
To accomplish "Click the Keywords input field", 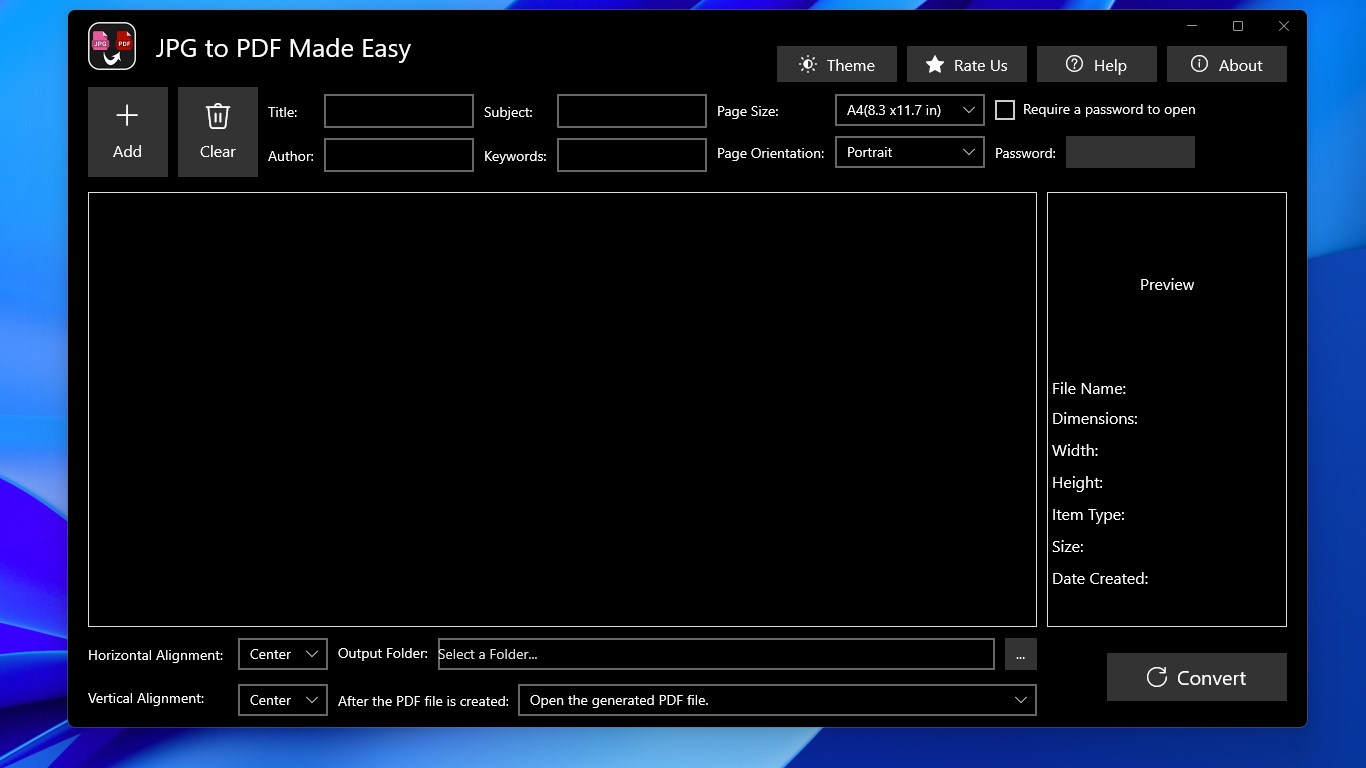I will coord(631,155).
